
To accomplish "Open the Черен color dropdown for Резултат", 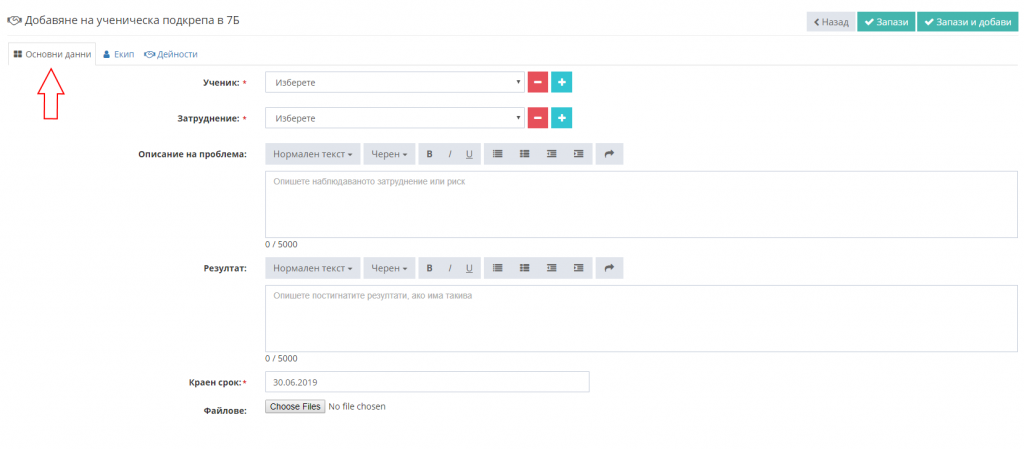I will (x=389, y=268).
